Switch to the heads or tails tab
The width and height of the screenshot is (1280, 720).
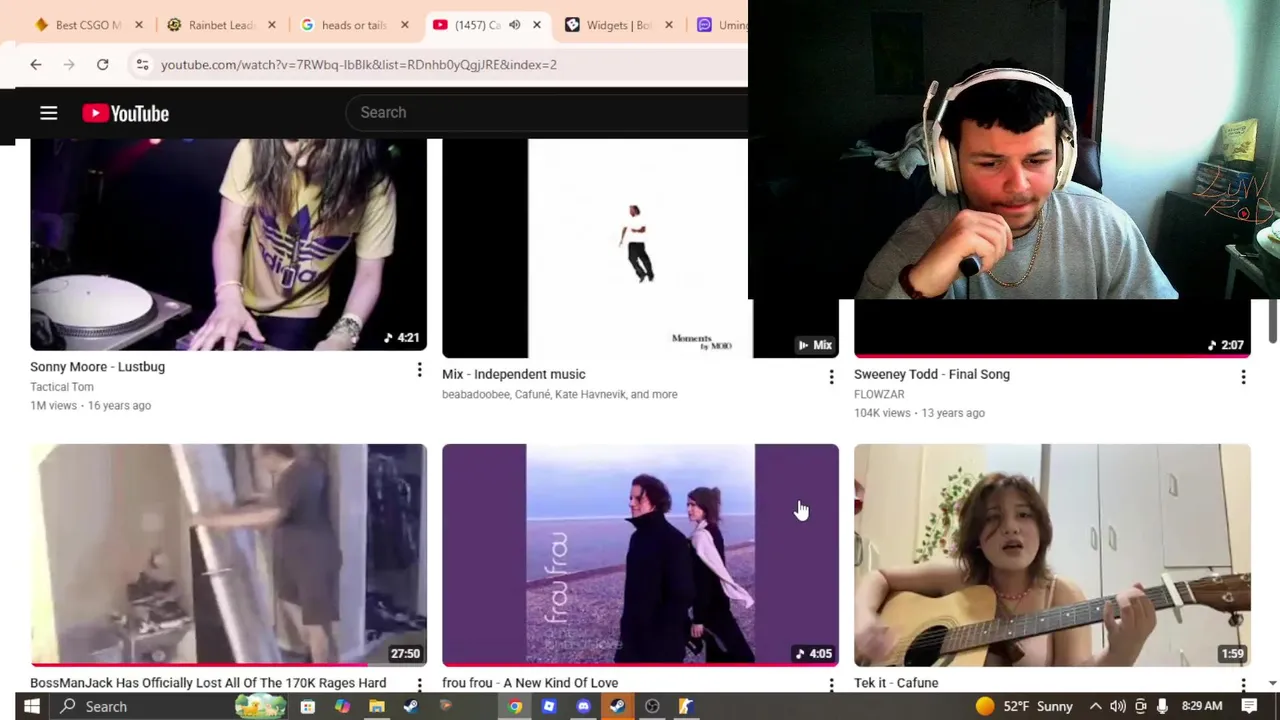[354, 25]
